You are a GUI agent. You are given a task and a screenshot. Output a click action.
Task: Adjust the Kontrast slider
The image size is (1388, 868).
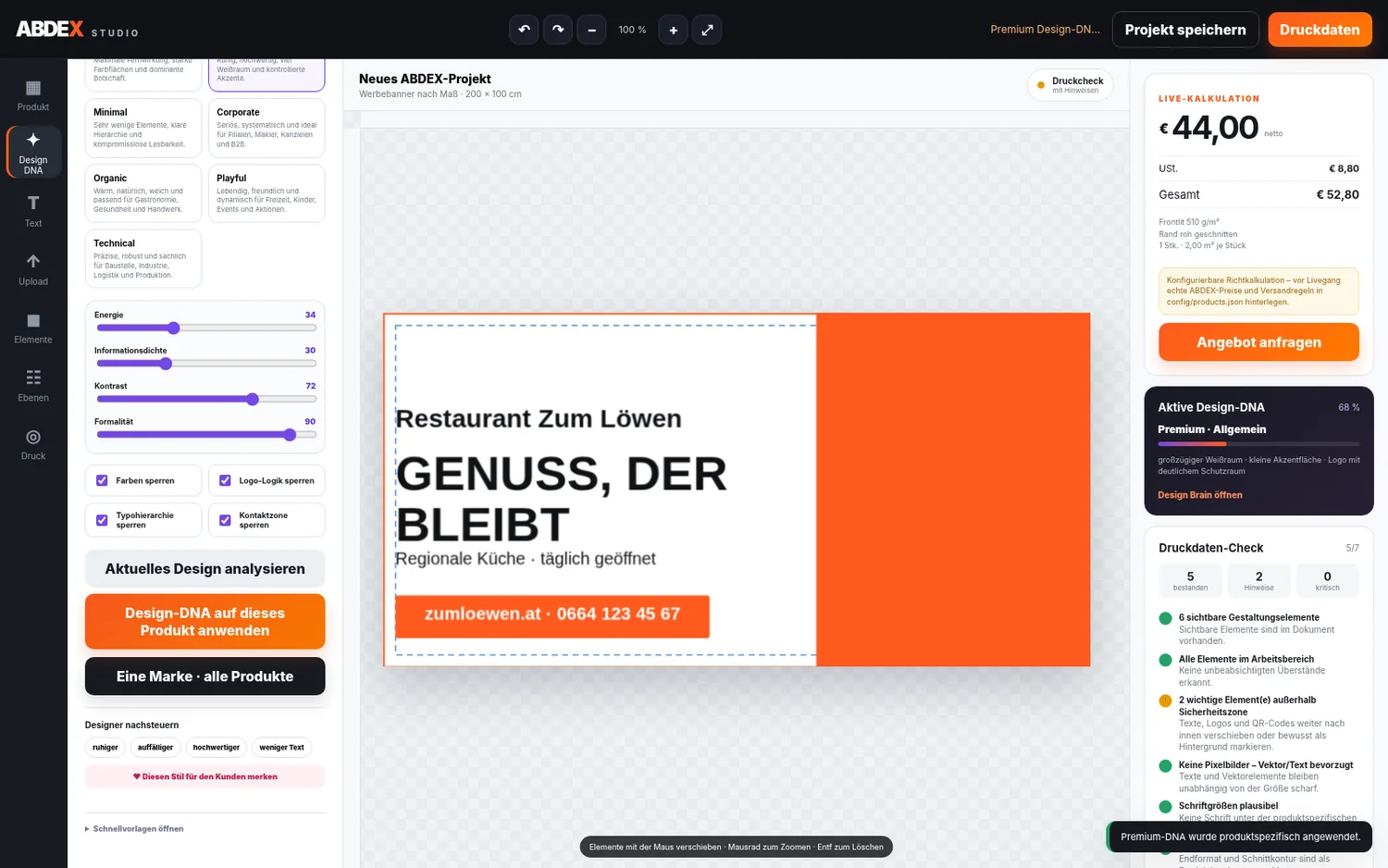point(205,399)
